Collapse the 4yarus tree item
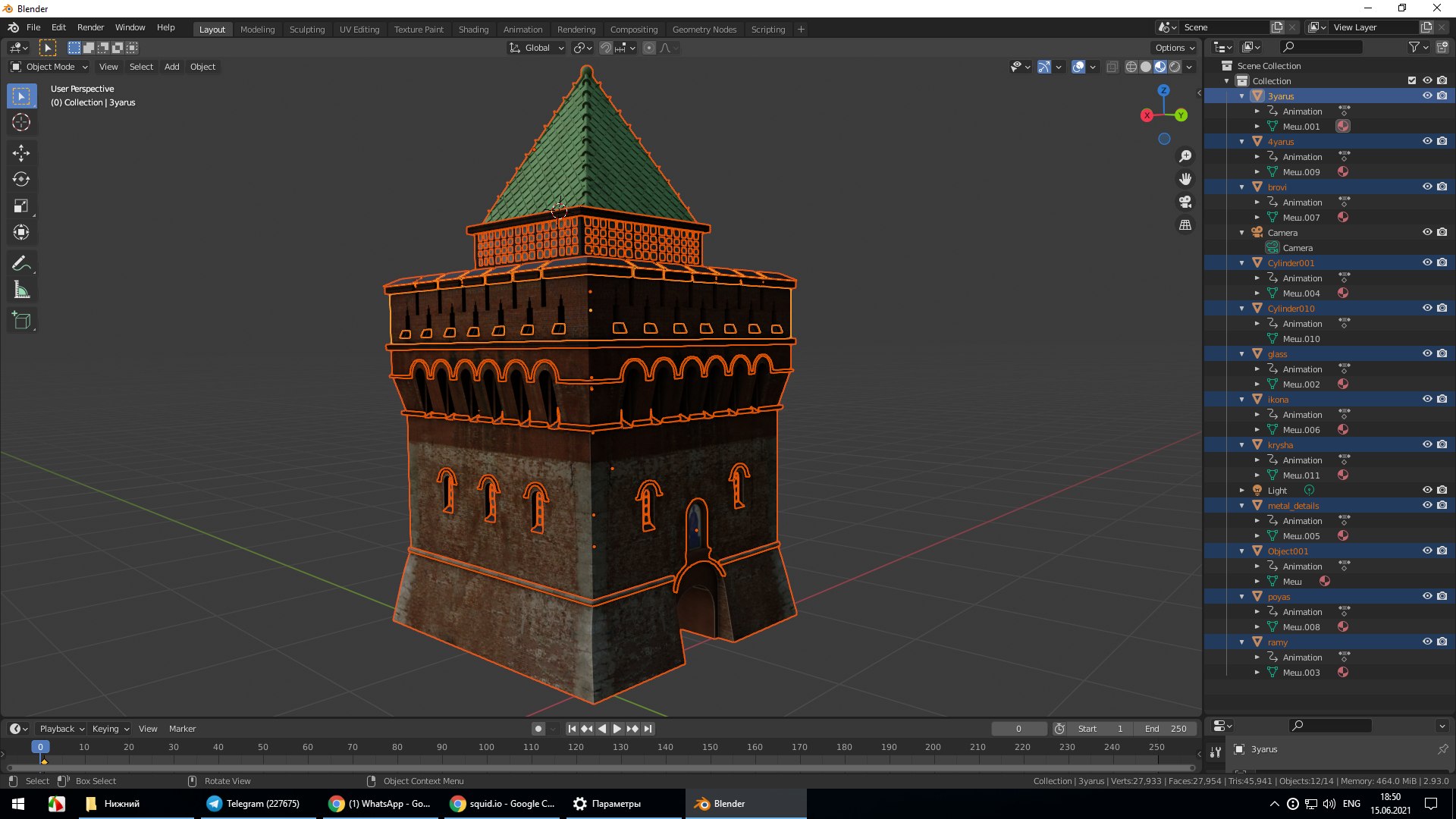 [1241, 142]
